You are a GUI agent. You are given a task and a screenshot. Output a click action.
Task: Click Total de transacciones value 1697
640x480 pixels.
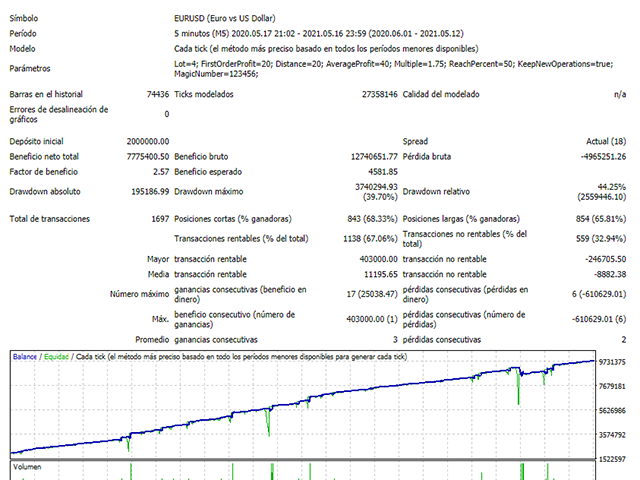pyautogui.click(x=160, y=219)
